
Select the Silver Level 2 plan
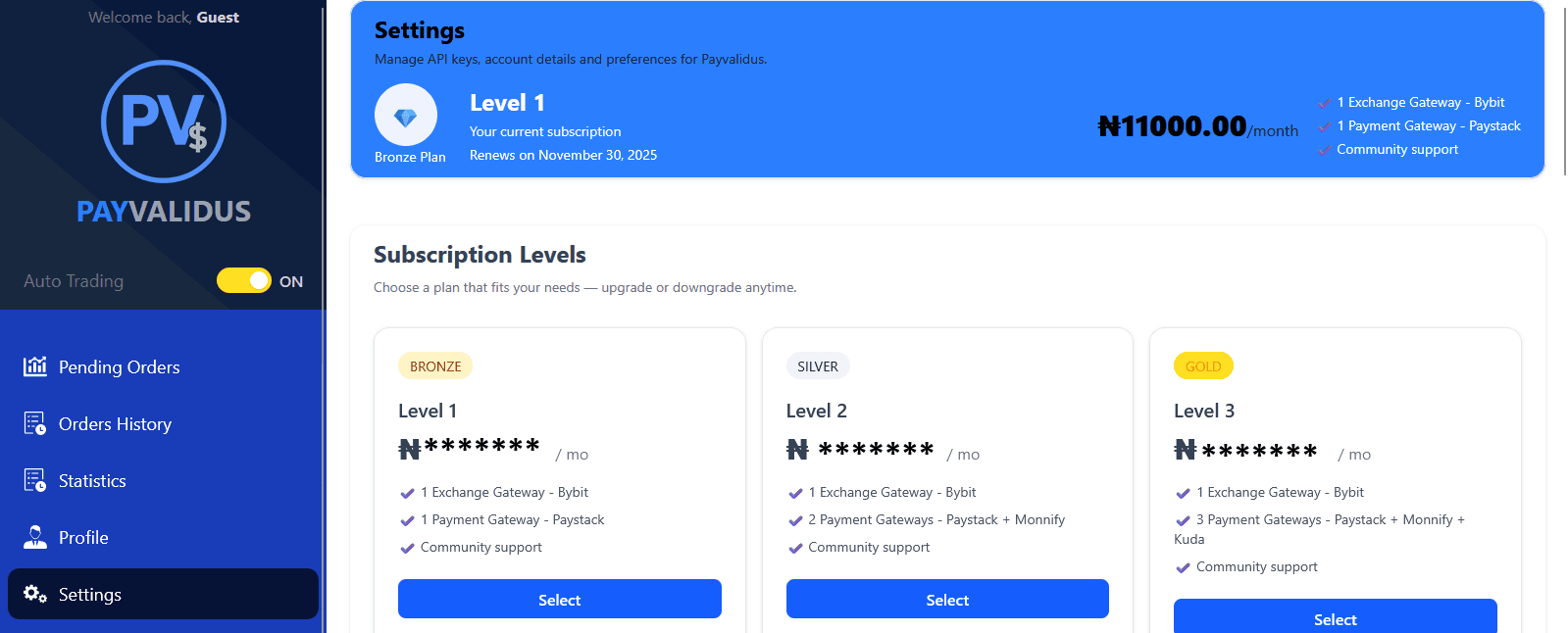[x=946, y=600]
